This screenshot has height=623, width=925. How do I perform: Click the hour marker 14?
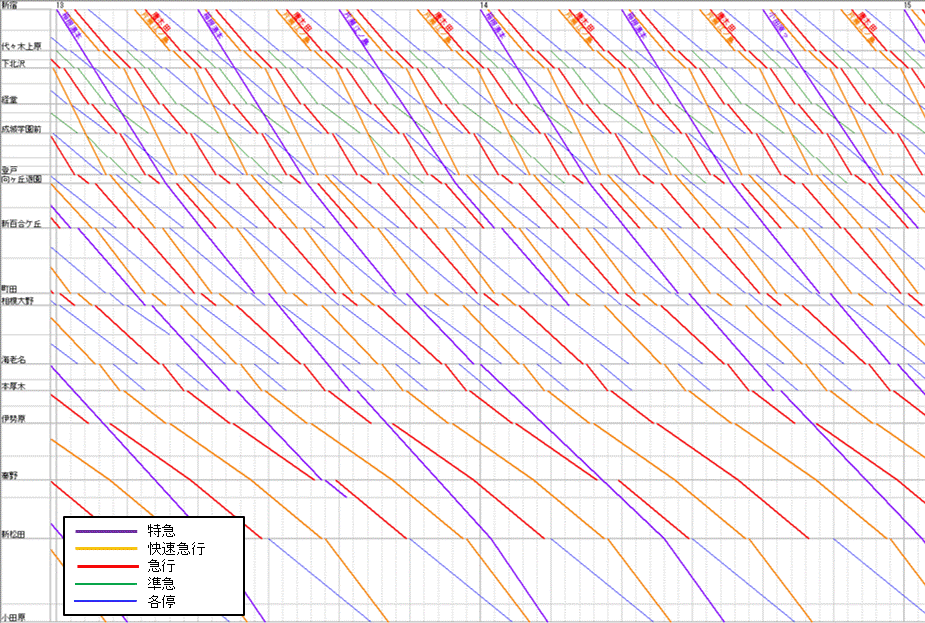[x=482, y=4]
